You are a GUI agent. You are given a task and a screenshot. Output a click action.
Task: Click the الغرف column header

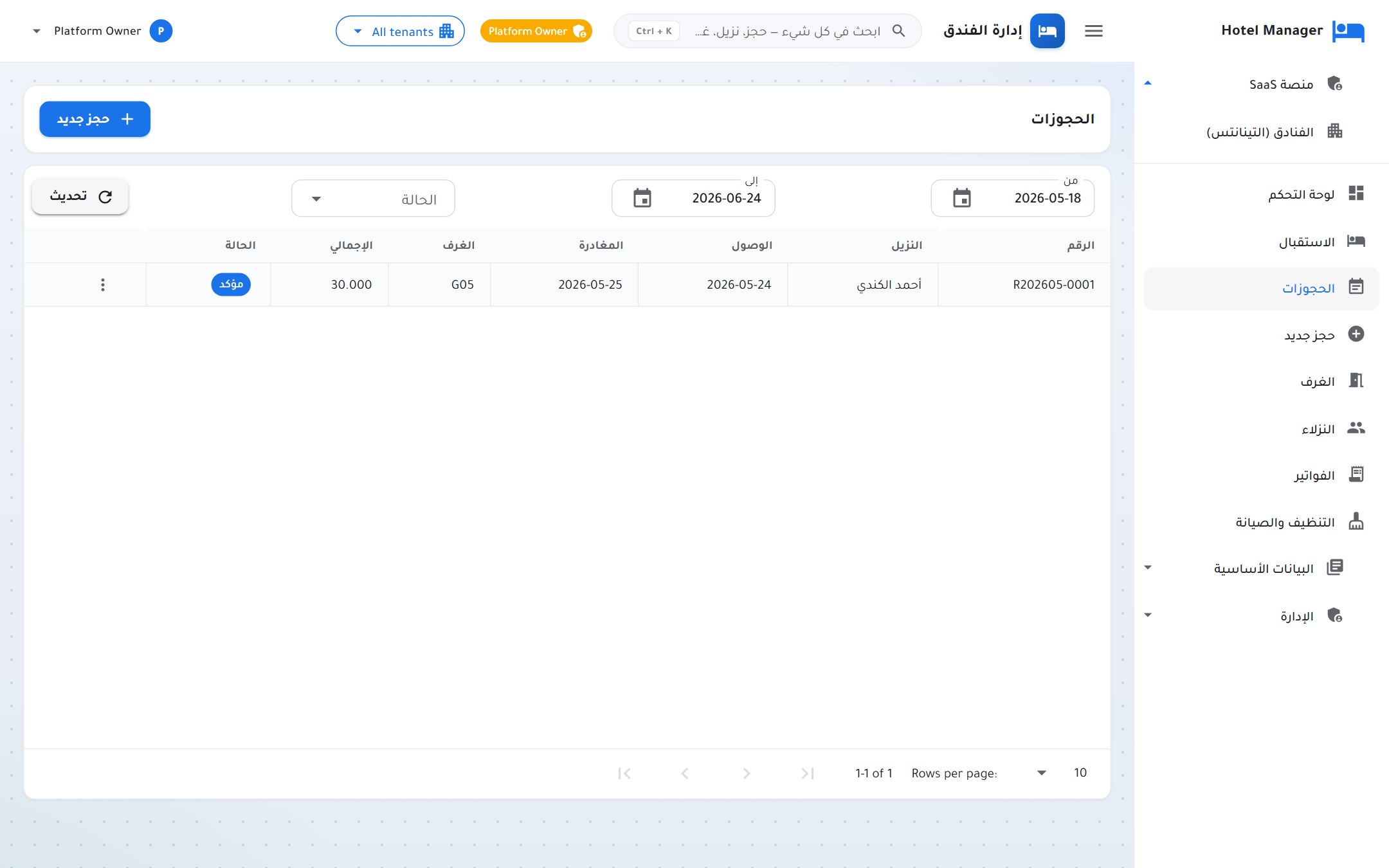(458, 245)
